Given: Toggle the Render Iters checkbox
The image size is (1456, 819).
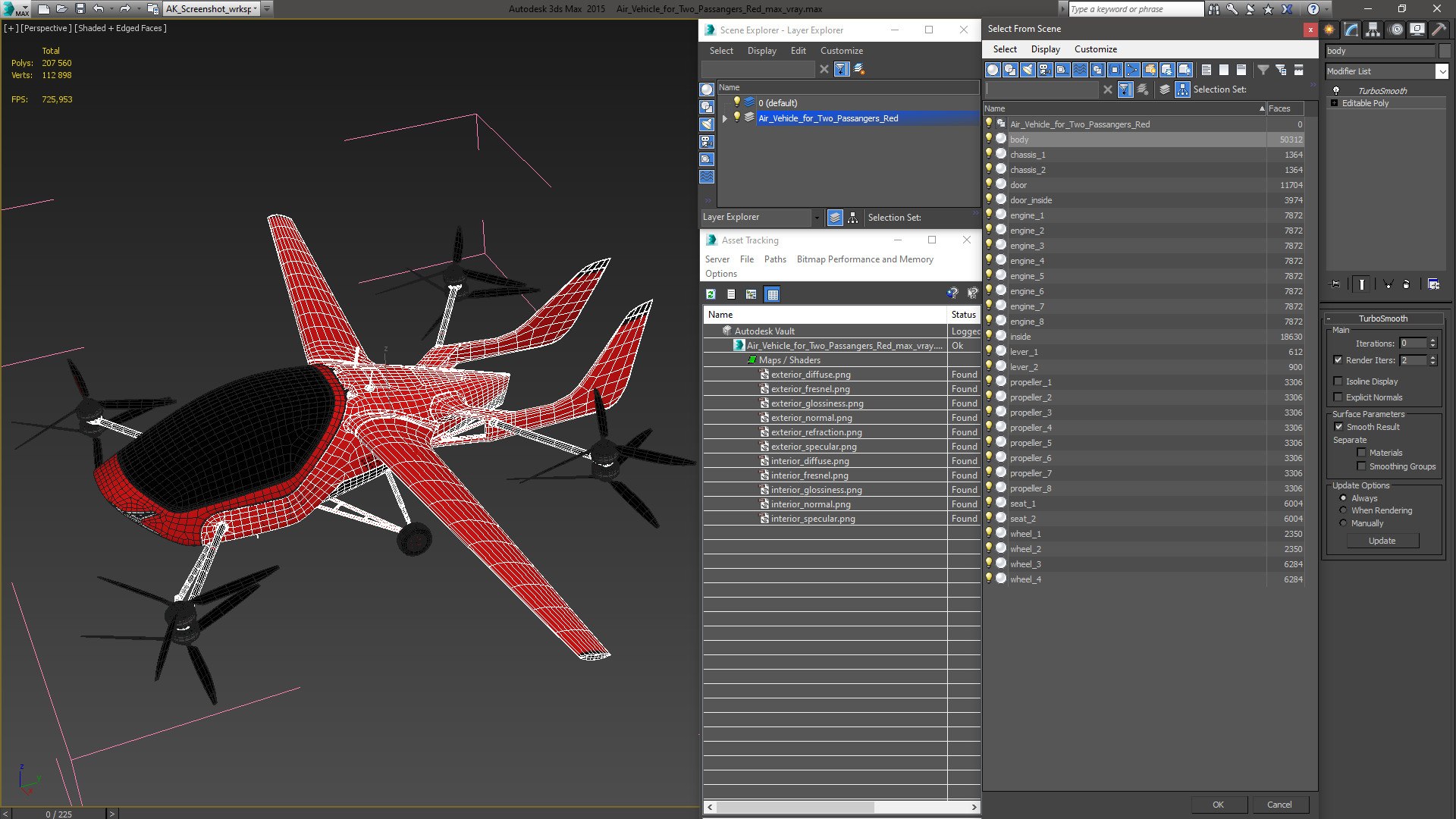Looking at the screenshot, I should (x=1338, y=360).
